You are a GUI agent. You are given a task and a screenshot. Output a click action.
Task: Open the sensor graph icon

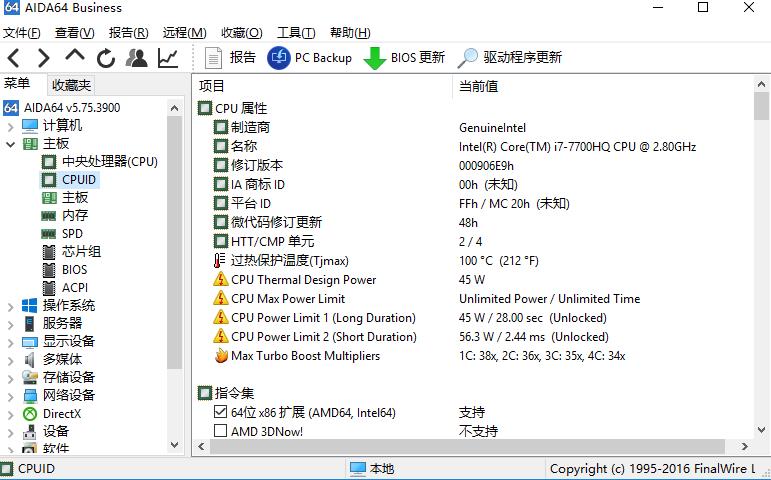[168, 58]
